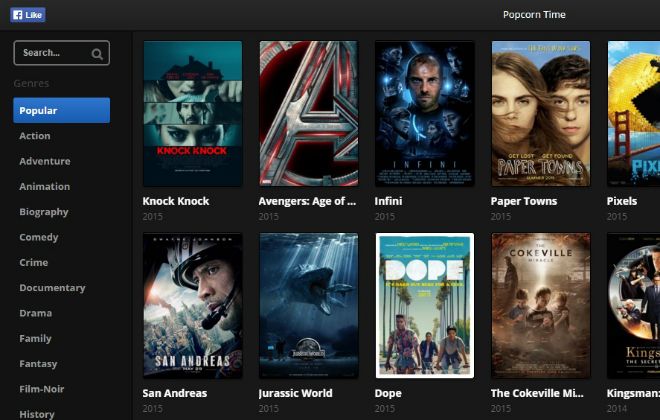Select the Animation genre
This screenshot has width=660, height=420.
(45, 186)
